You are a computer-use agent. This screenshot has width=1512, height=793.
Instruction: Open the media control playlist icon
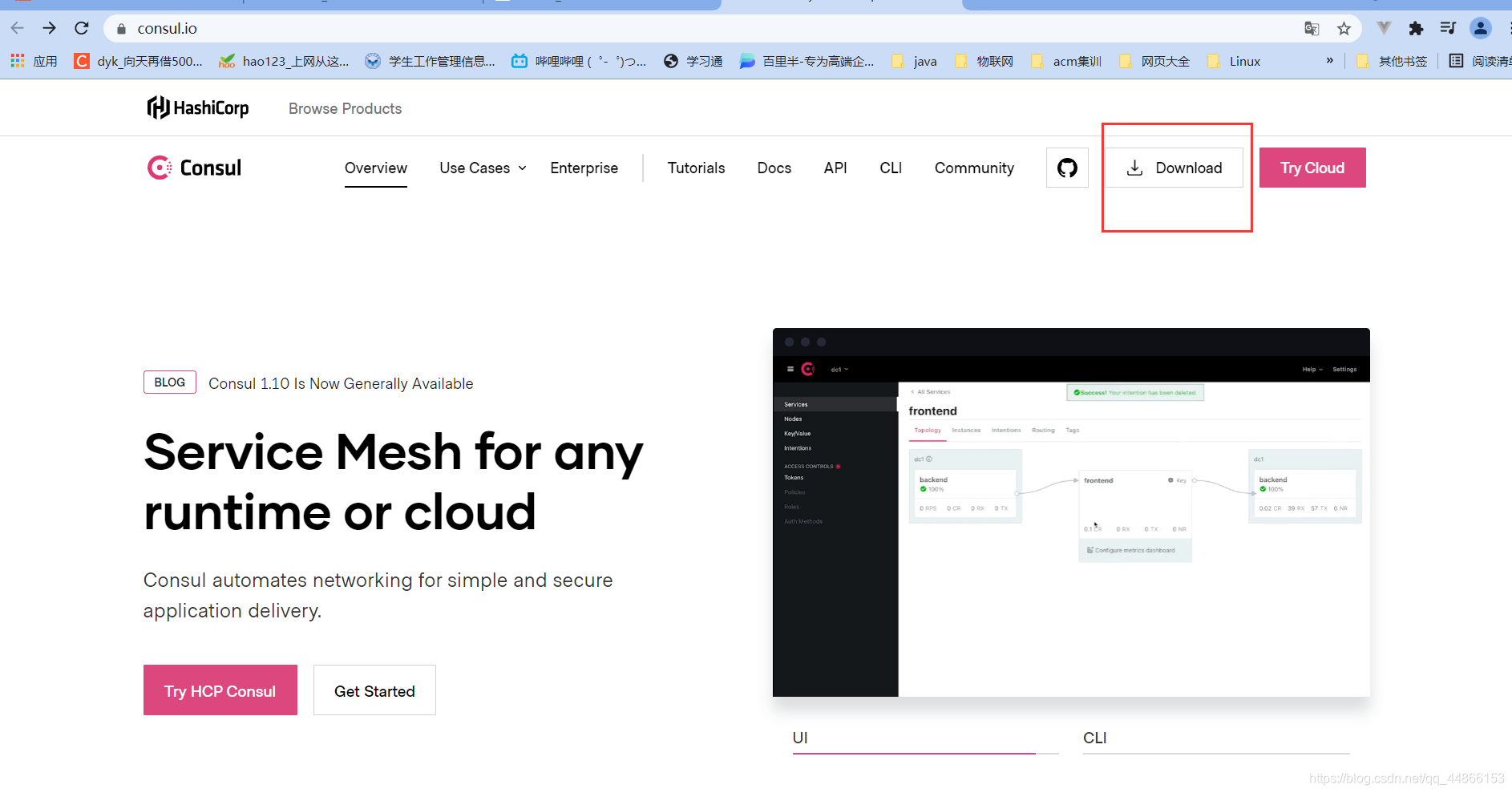click(x=1448, y=28)
